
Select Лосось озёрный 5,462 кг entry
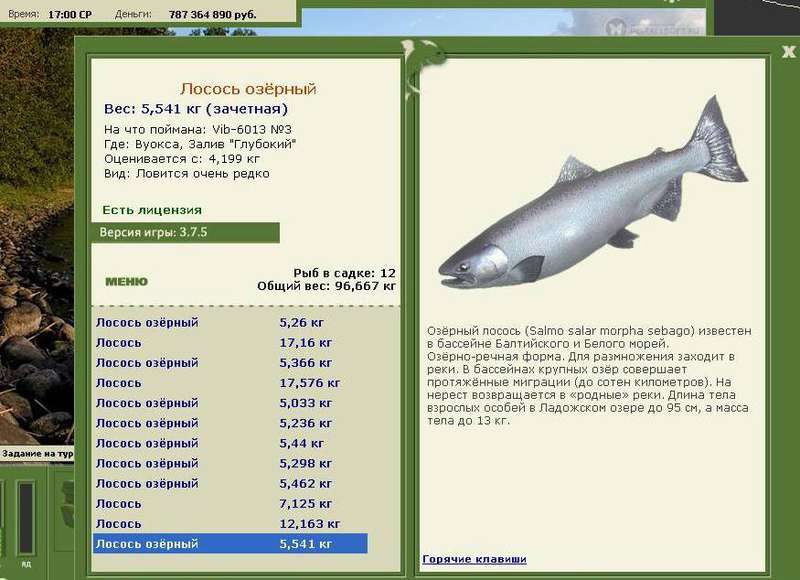click(x=230, y=484)
